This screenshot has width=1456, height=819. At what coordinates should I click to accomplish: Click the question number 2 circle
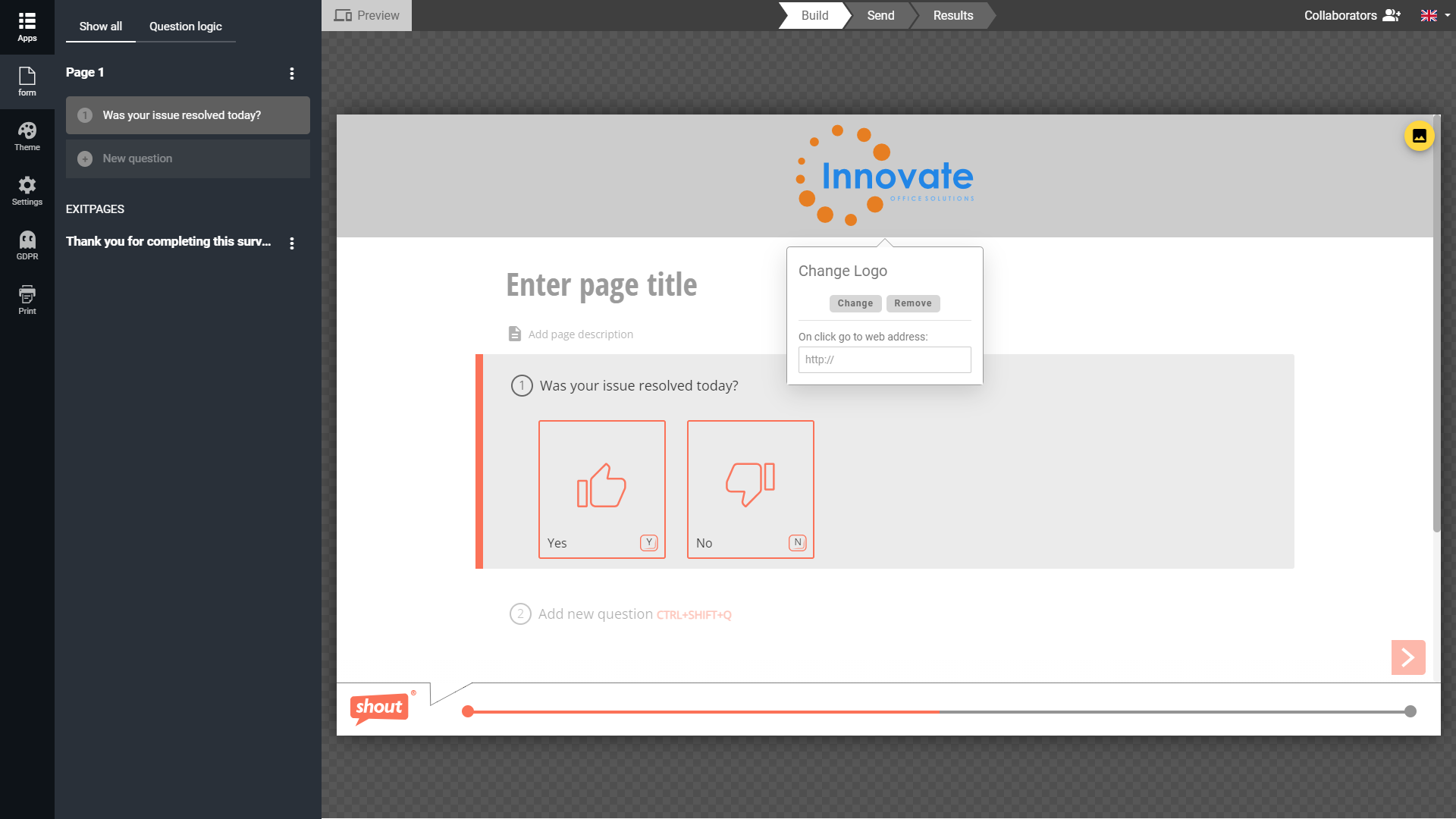(520, 614)
